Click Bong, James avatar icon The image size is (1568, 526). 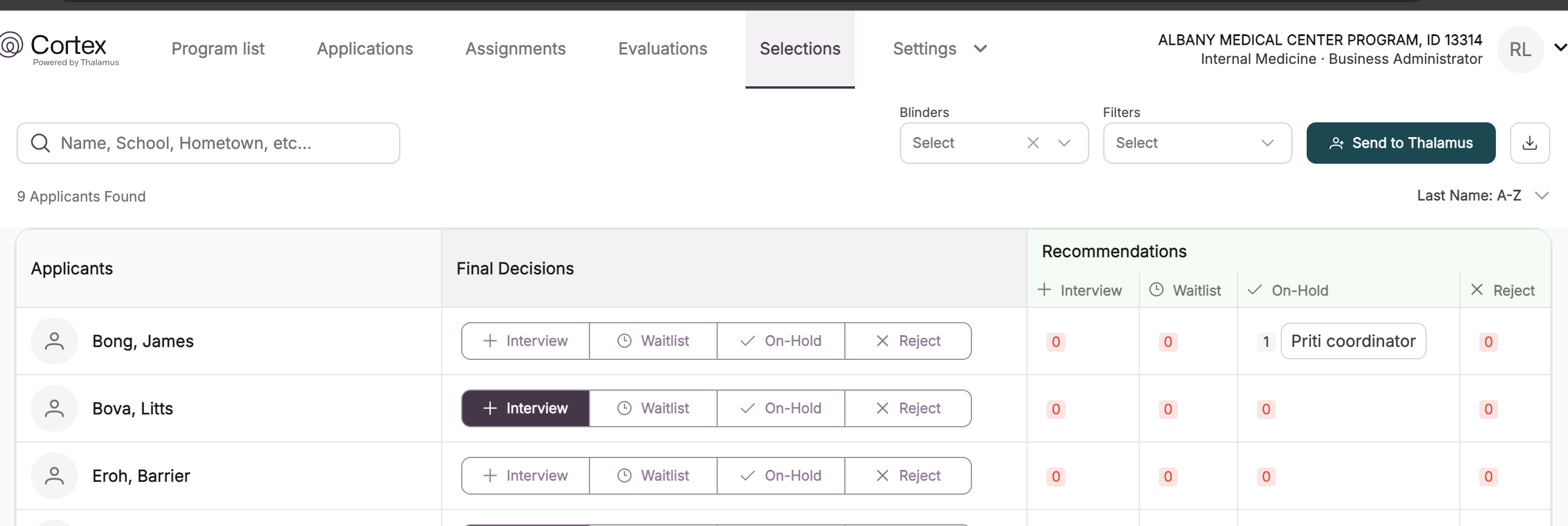pyautogui.click(x=54, y=341)
